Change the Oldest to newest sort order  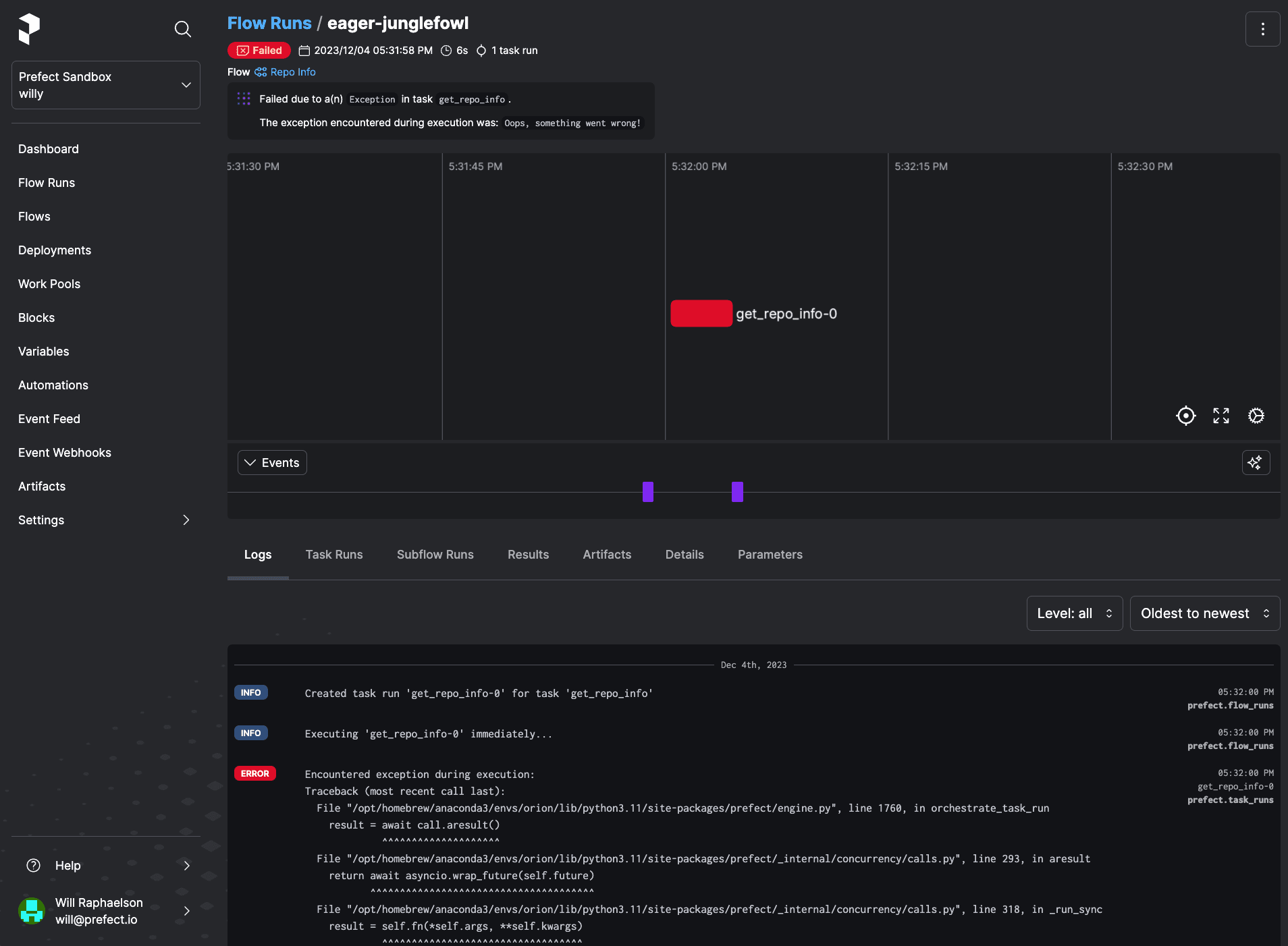[1204, 613]
